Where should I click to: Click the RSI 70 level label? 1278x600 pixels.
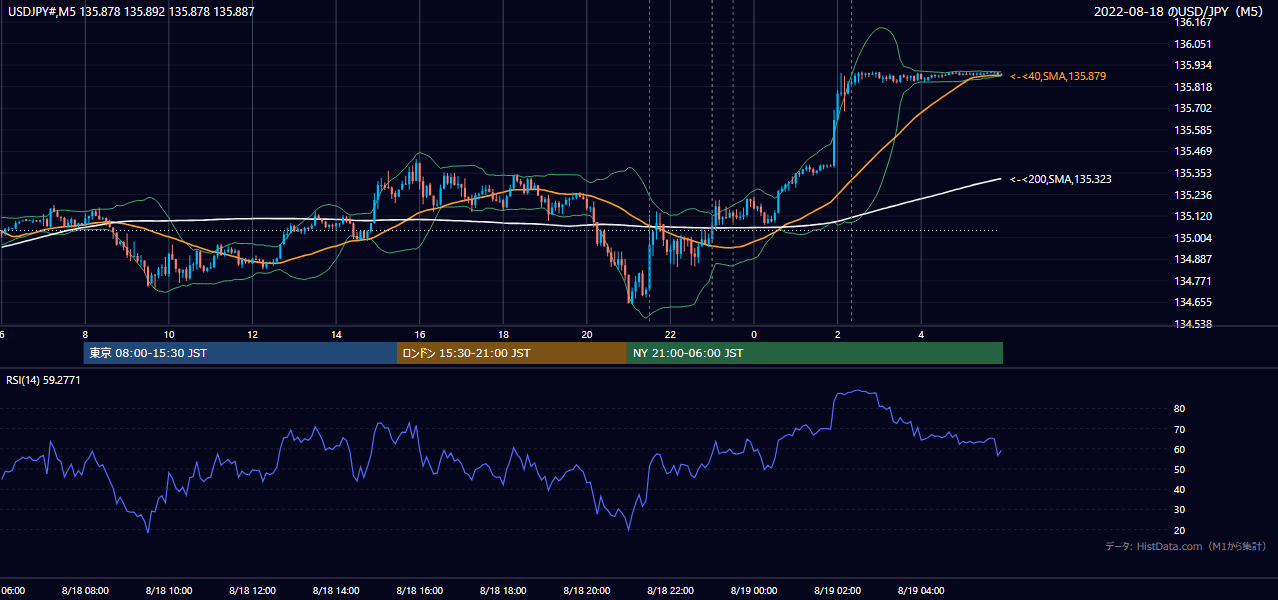(1179, 429)
